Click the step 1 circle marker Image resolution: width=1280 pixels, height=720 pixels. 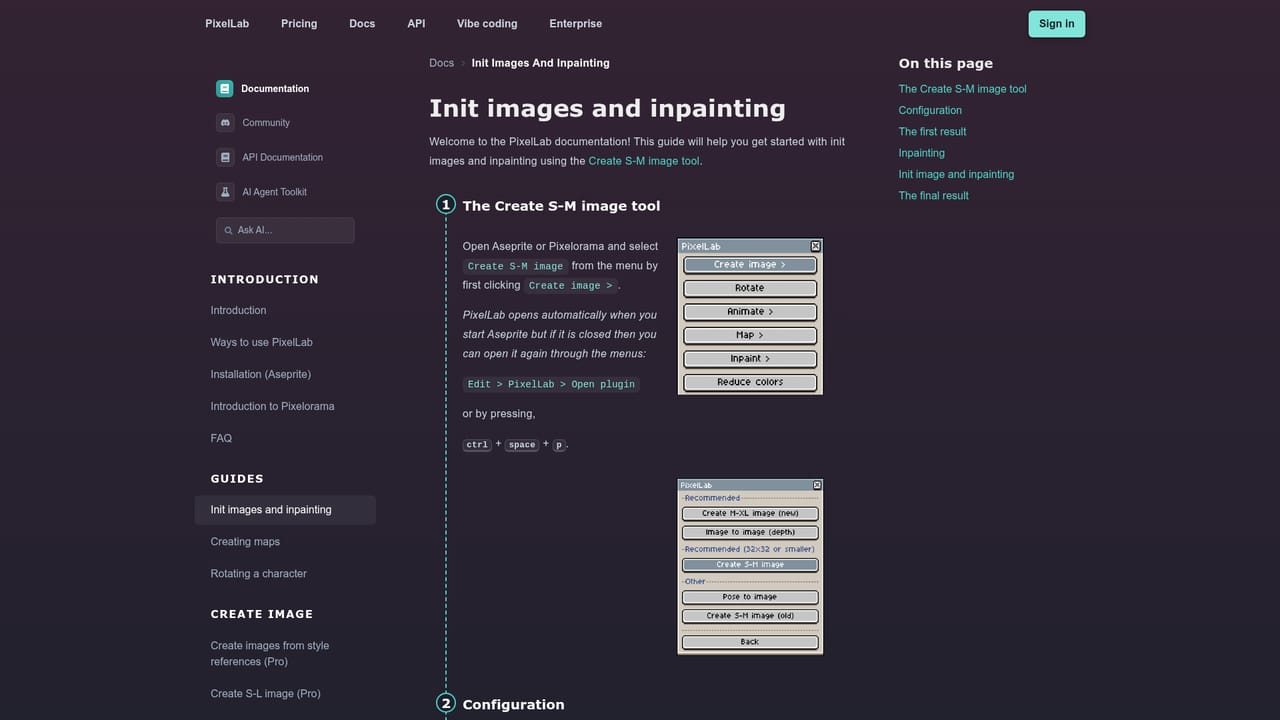(446, 205)
